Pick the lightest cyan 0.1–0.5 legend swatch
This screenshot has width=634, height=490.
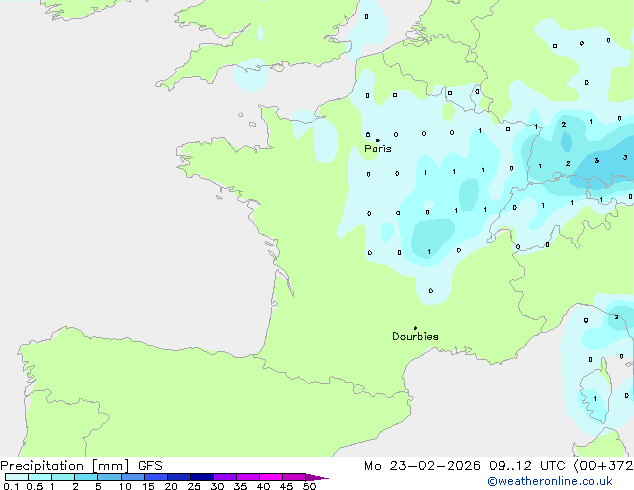(17, 477)
